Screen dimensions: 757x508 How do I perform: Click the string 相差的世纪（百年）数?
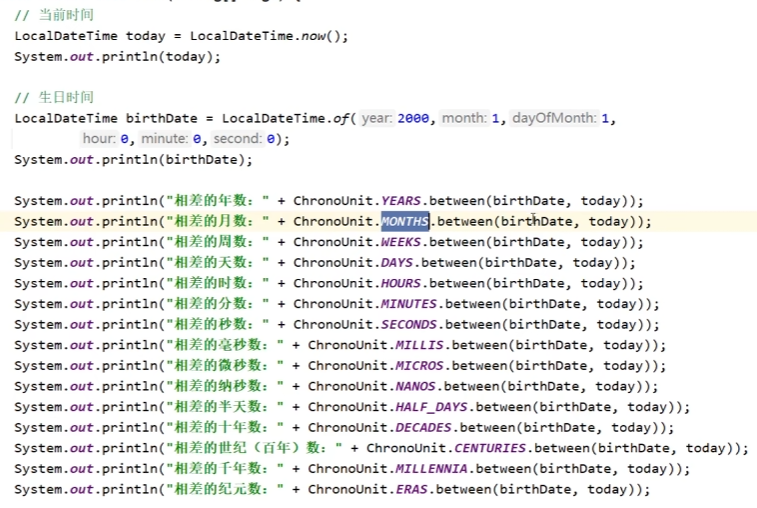(254, 448)
